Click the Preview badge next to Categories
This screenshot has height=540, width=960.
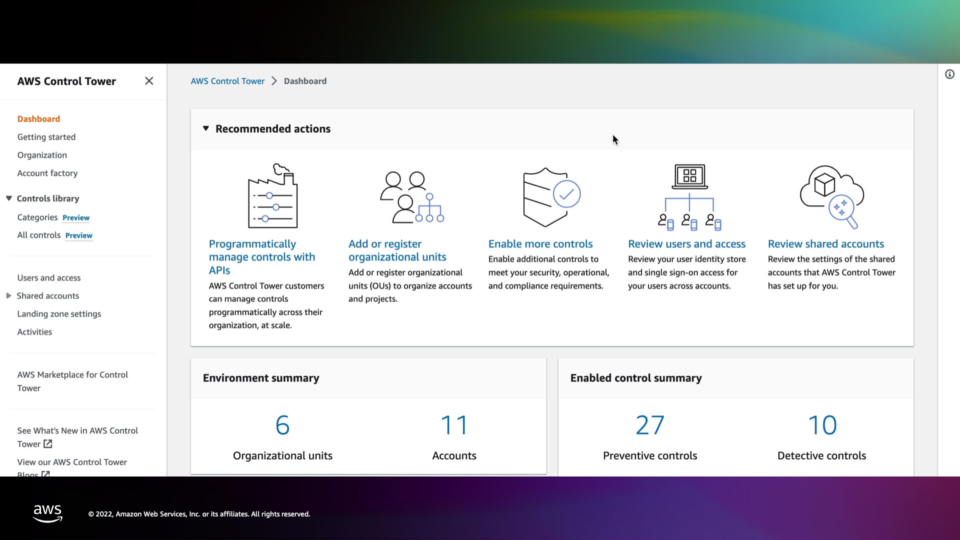click(x=76, y=218)
